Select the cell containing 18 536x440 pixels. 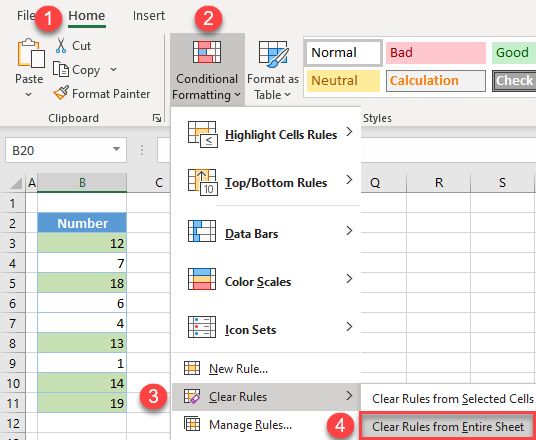pos(82,283)
